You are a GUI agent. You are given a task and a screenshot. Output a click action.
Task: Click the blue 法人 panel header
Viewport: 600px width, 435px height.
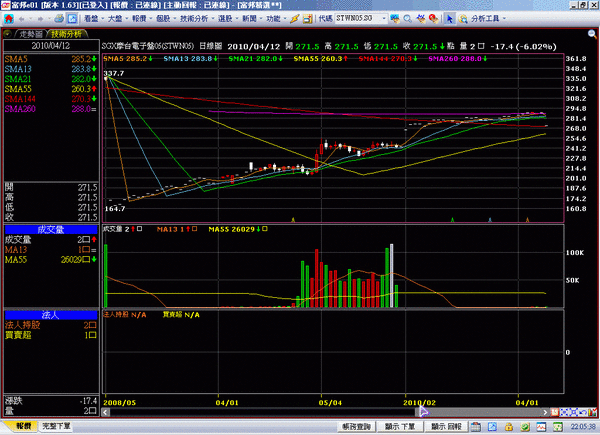[x=51, y=315]
